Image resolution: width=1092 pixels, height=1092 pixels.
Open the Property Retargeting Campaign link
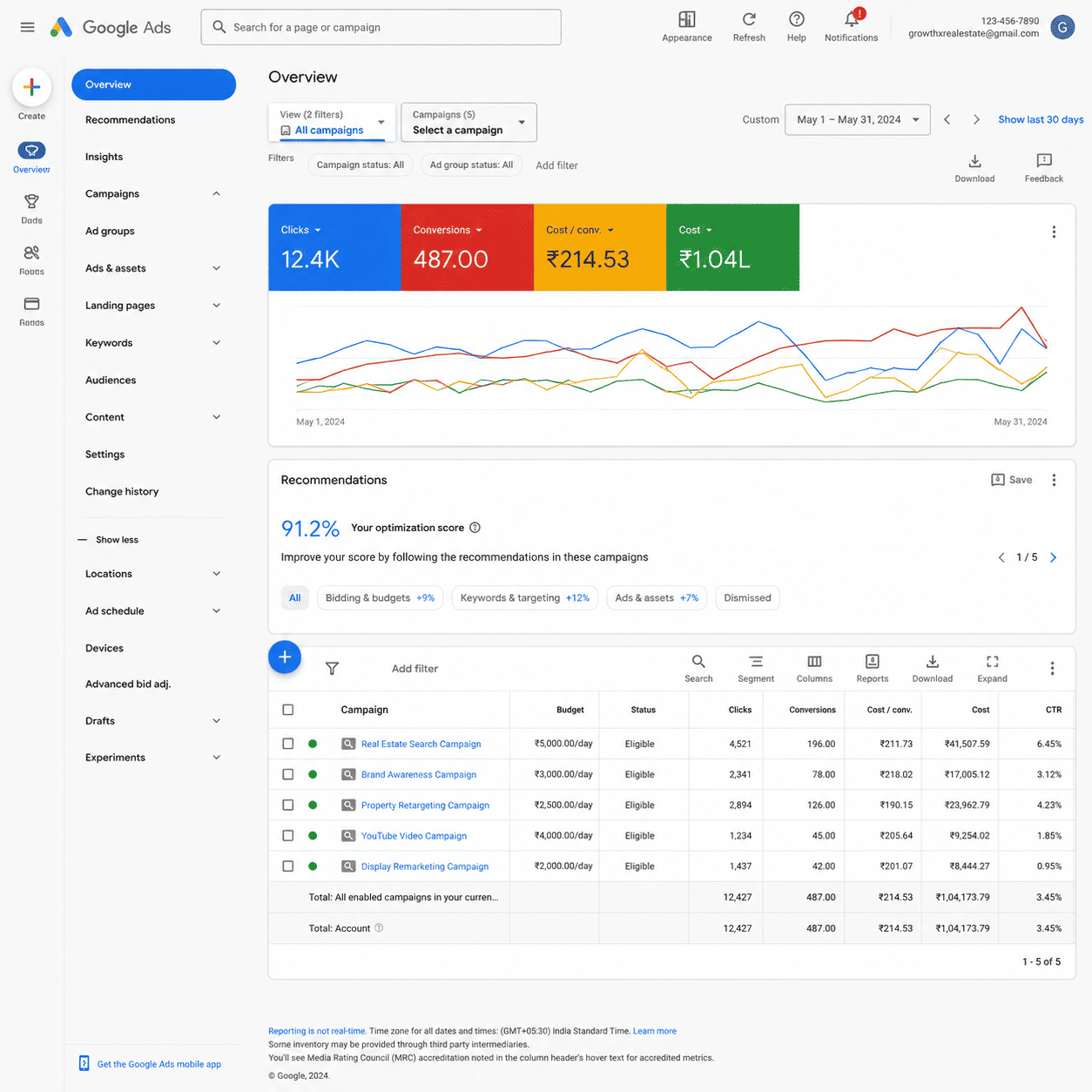(x=425, y=806)
